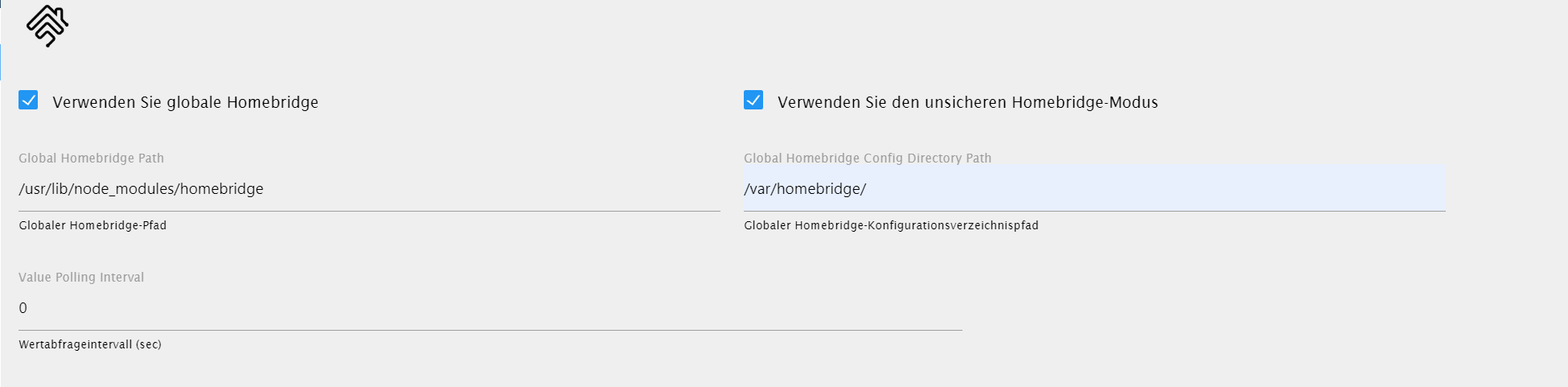Screen dimensions: 1568x387
Task: Focus the Value Polling Interval input field
Action: [x=491, y=308]
